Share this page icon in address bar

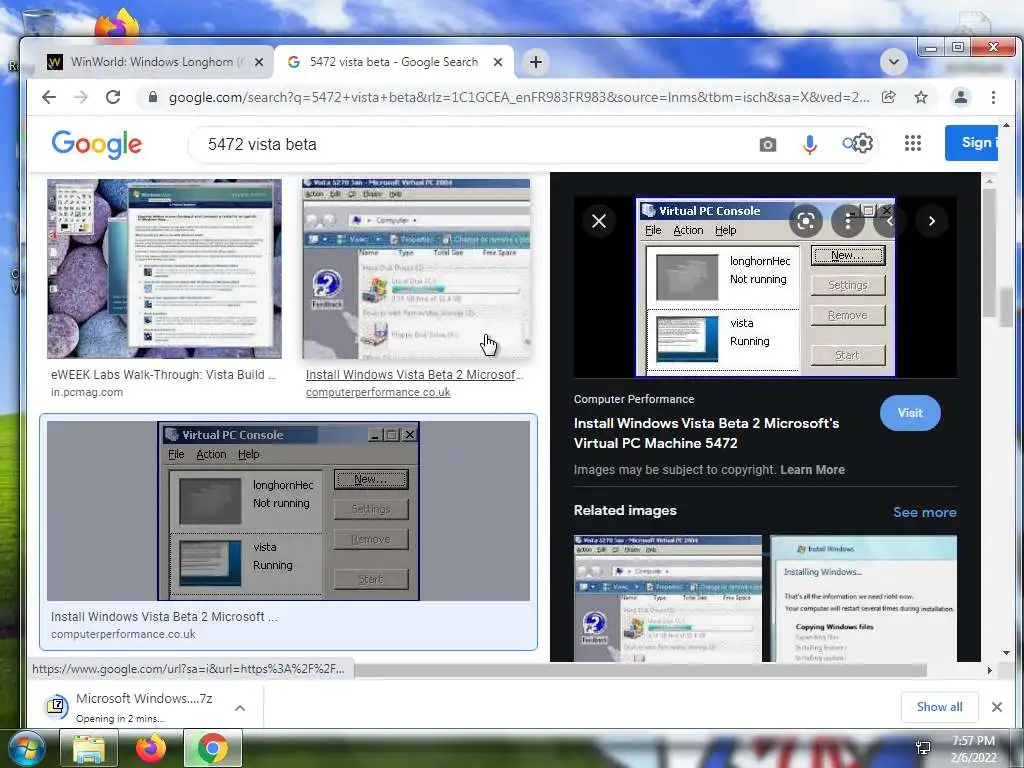[888, 97]
